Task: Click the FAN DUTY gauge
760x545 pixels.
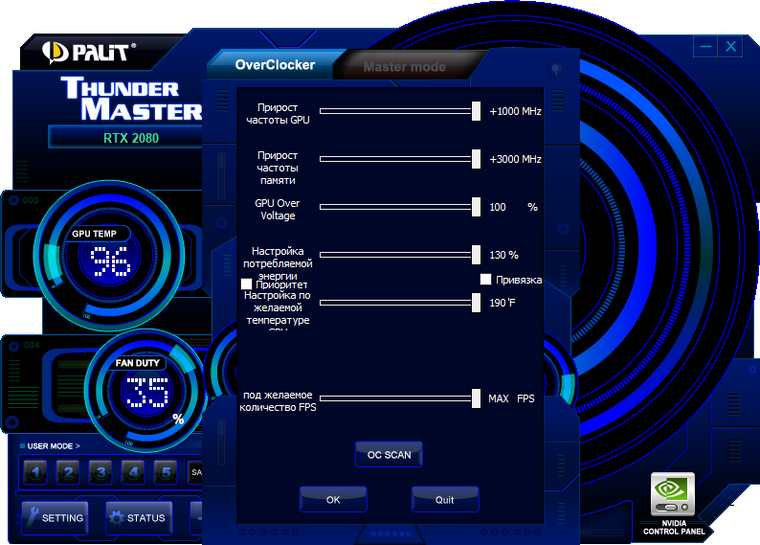Action: [x=146, y=390]
